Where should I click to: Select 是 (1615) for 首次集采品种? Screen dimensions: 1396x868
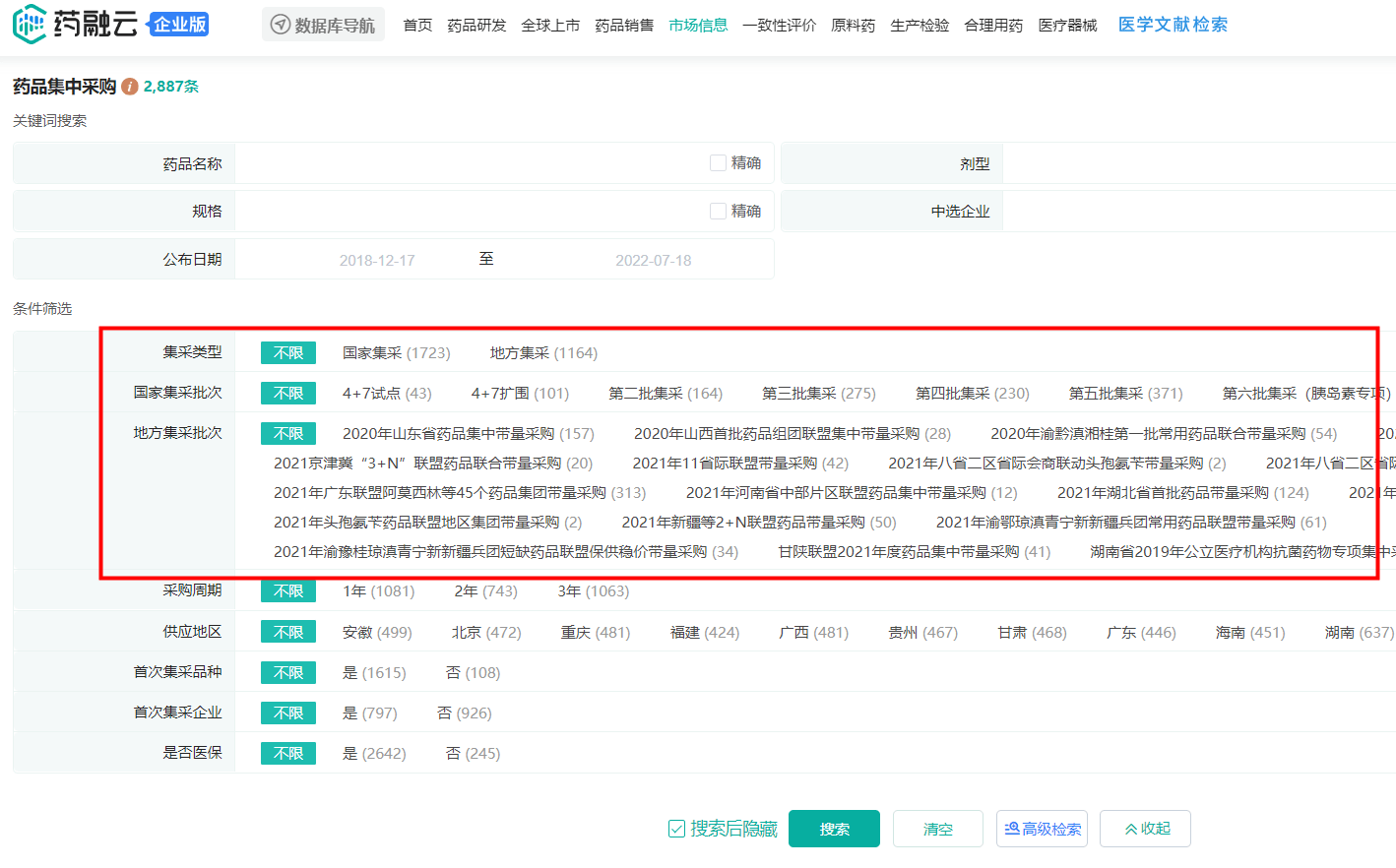point(374,672)
